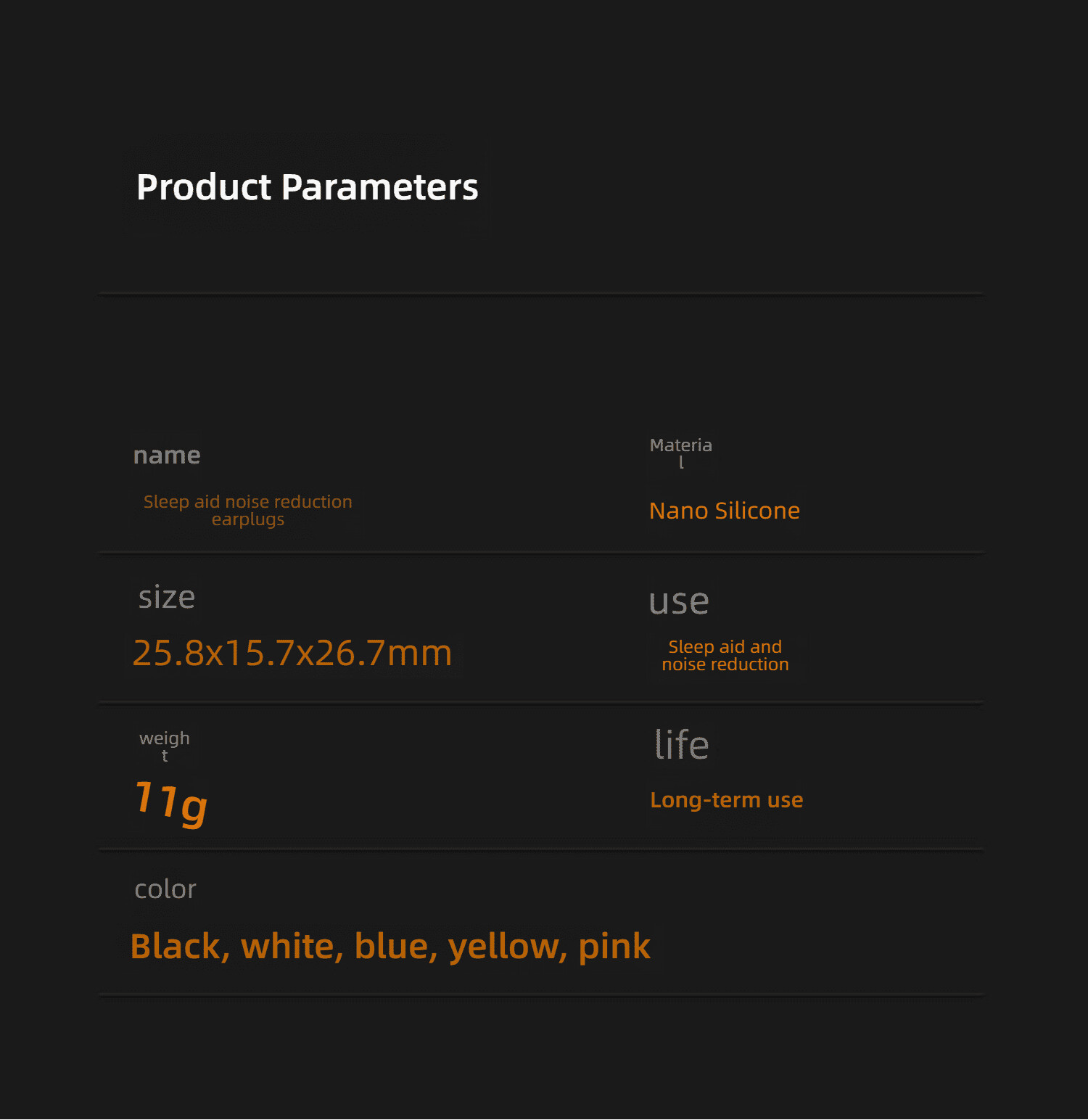The width and height of the screenshot is (1088, 1120).
Task: Click the word pink in the colors list
Action: (614, 947)
